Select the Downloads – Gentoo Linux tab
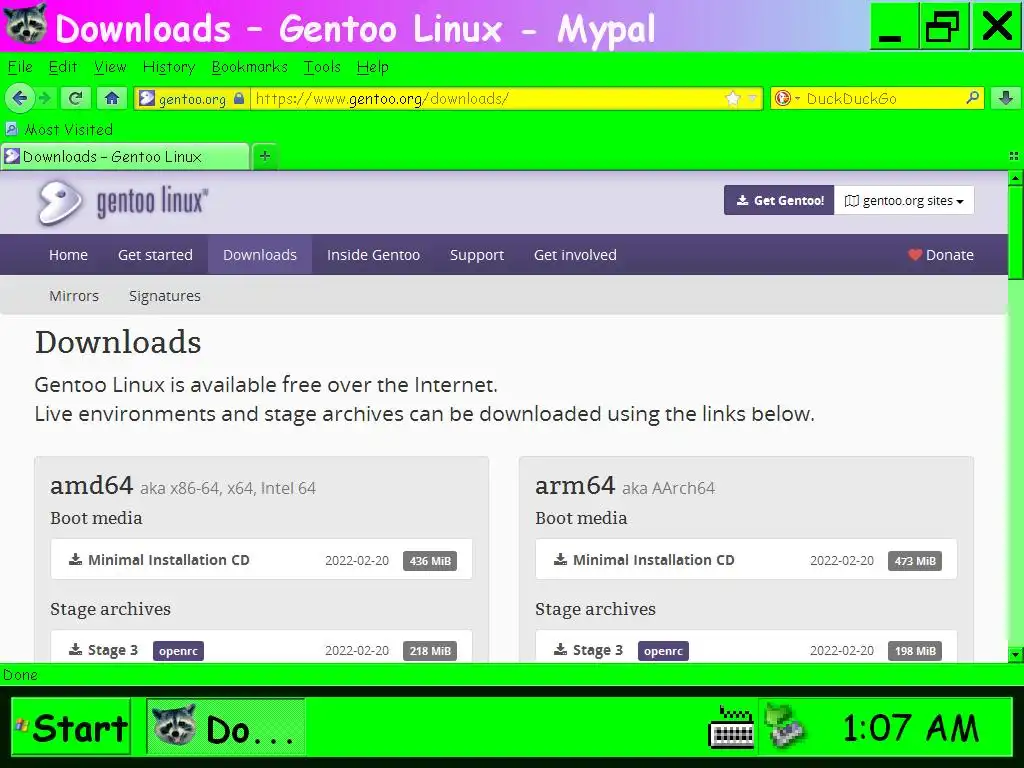This screenshot has height=768, width=1024. [125, 157]
